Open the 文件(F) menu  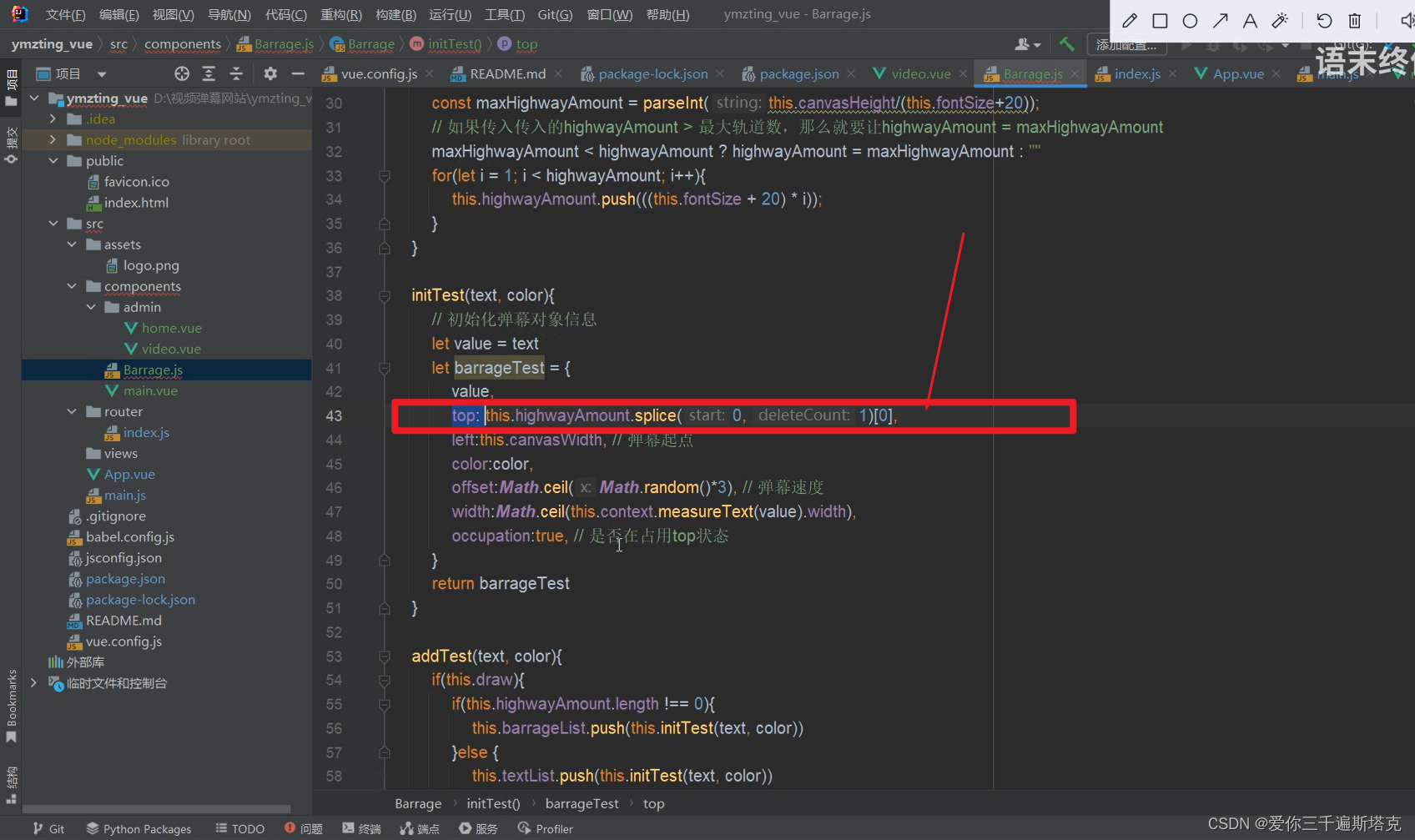tap(65, 14)
